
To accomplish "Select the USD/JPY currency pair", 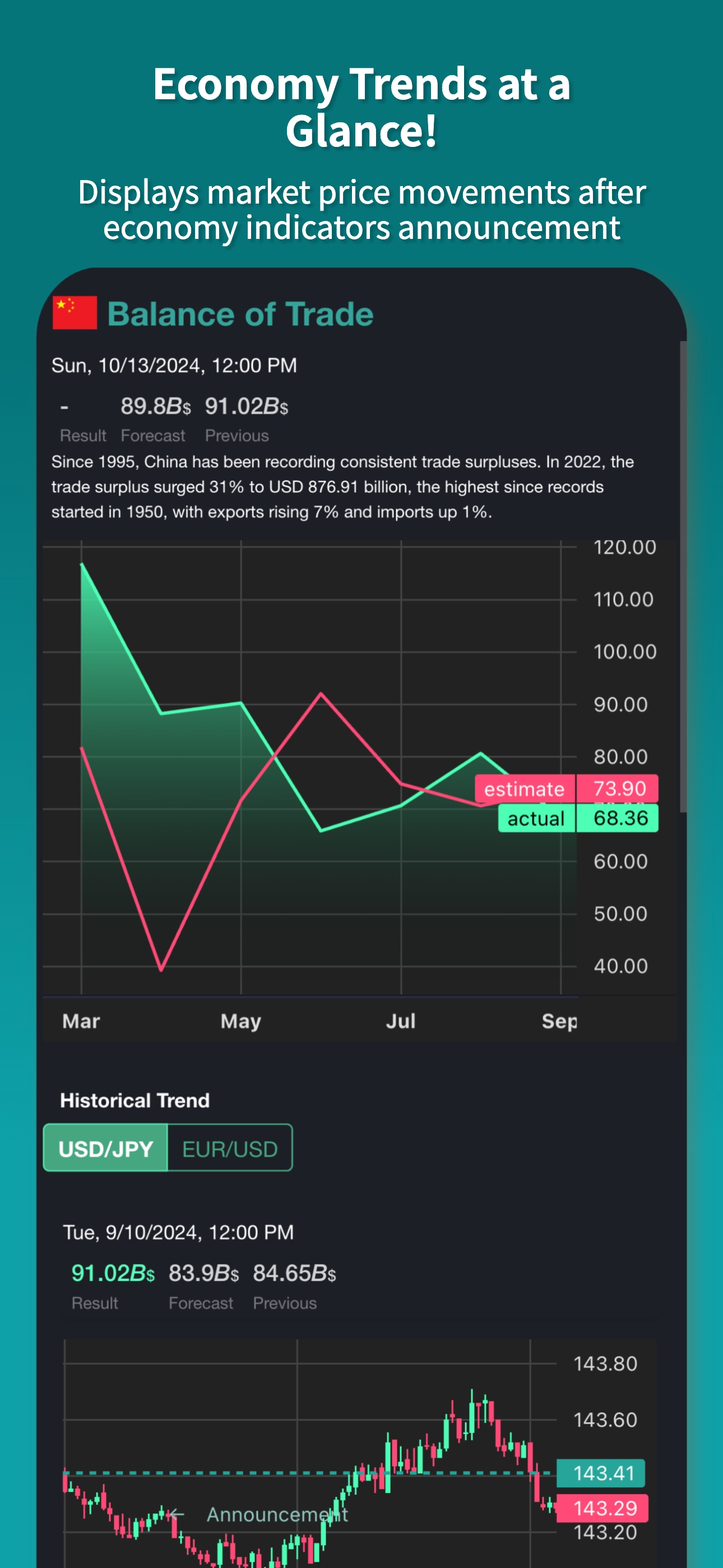I will tap(105, 1148).
